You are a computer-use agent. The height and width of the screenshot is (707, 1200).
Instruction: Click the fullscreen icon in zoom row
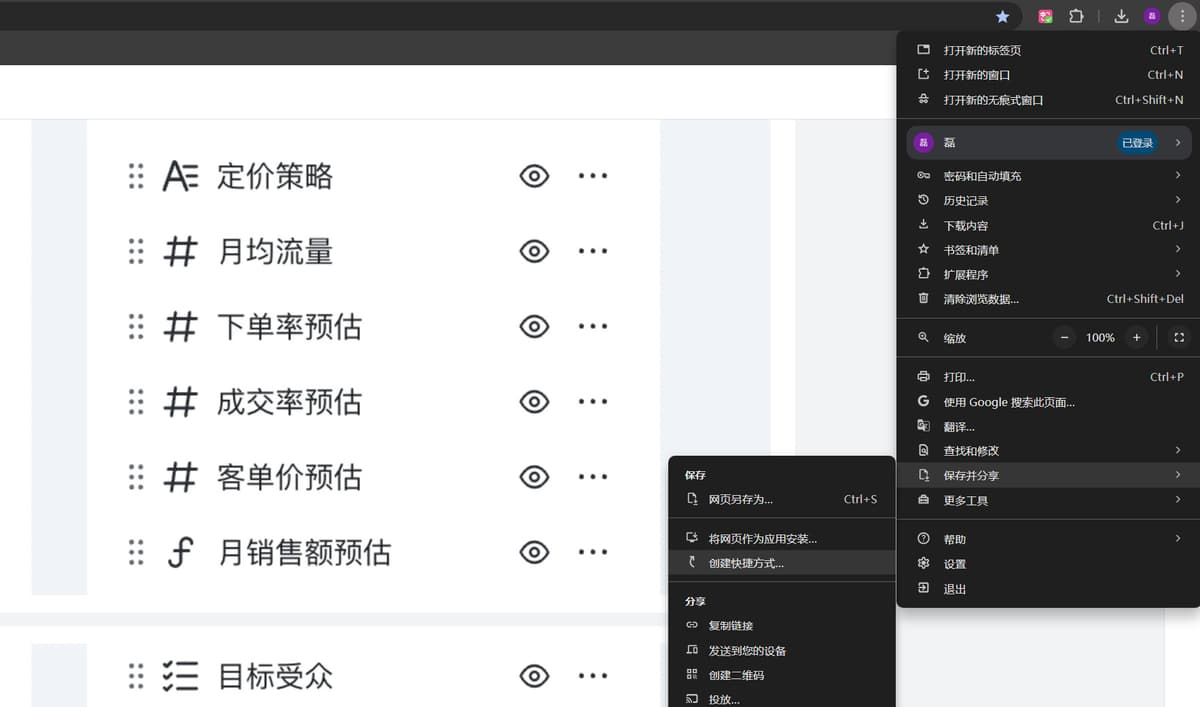tap(1179, 338)
